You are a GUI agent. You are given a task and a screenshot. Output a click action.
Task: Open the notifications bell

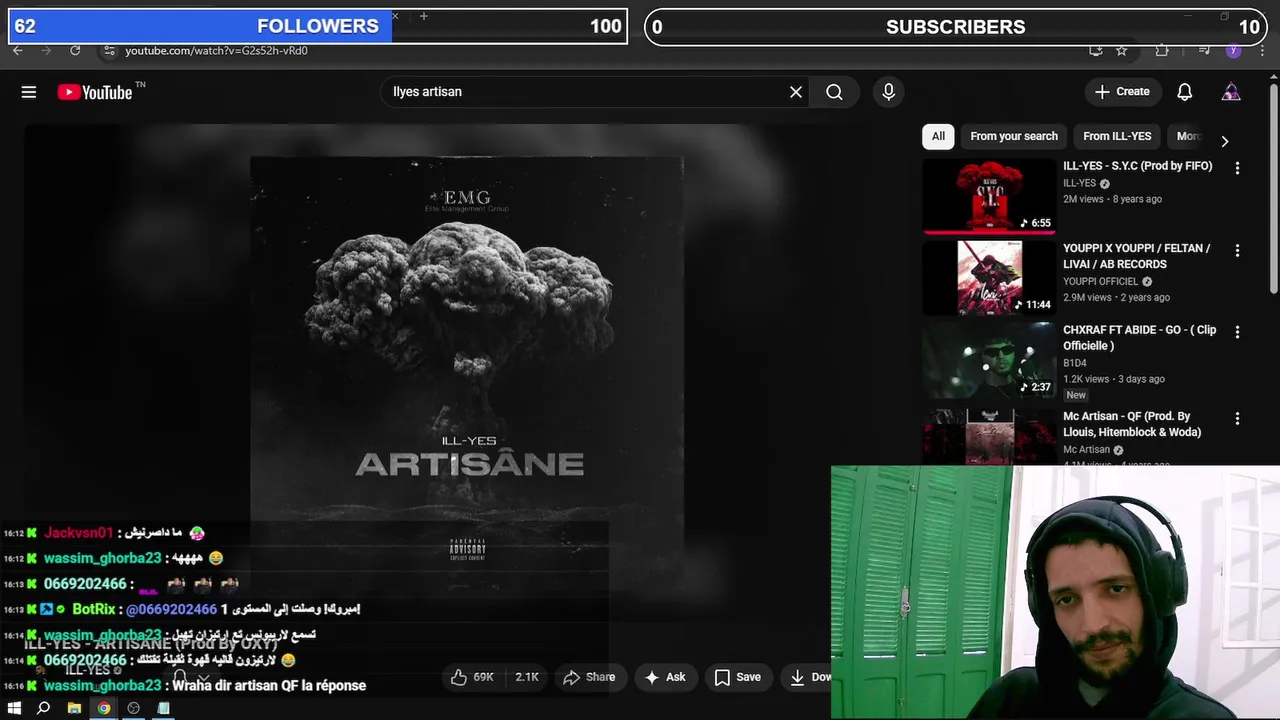tap(1184, 92)
